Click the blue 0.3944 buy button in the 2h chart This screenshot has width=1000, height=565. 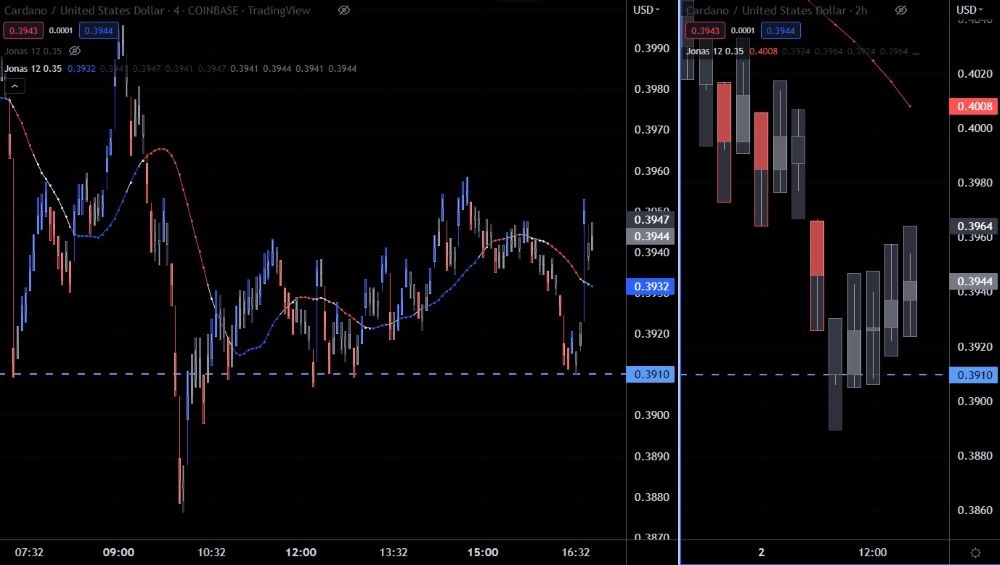tap(780, 31)
